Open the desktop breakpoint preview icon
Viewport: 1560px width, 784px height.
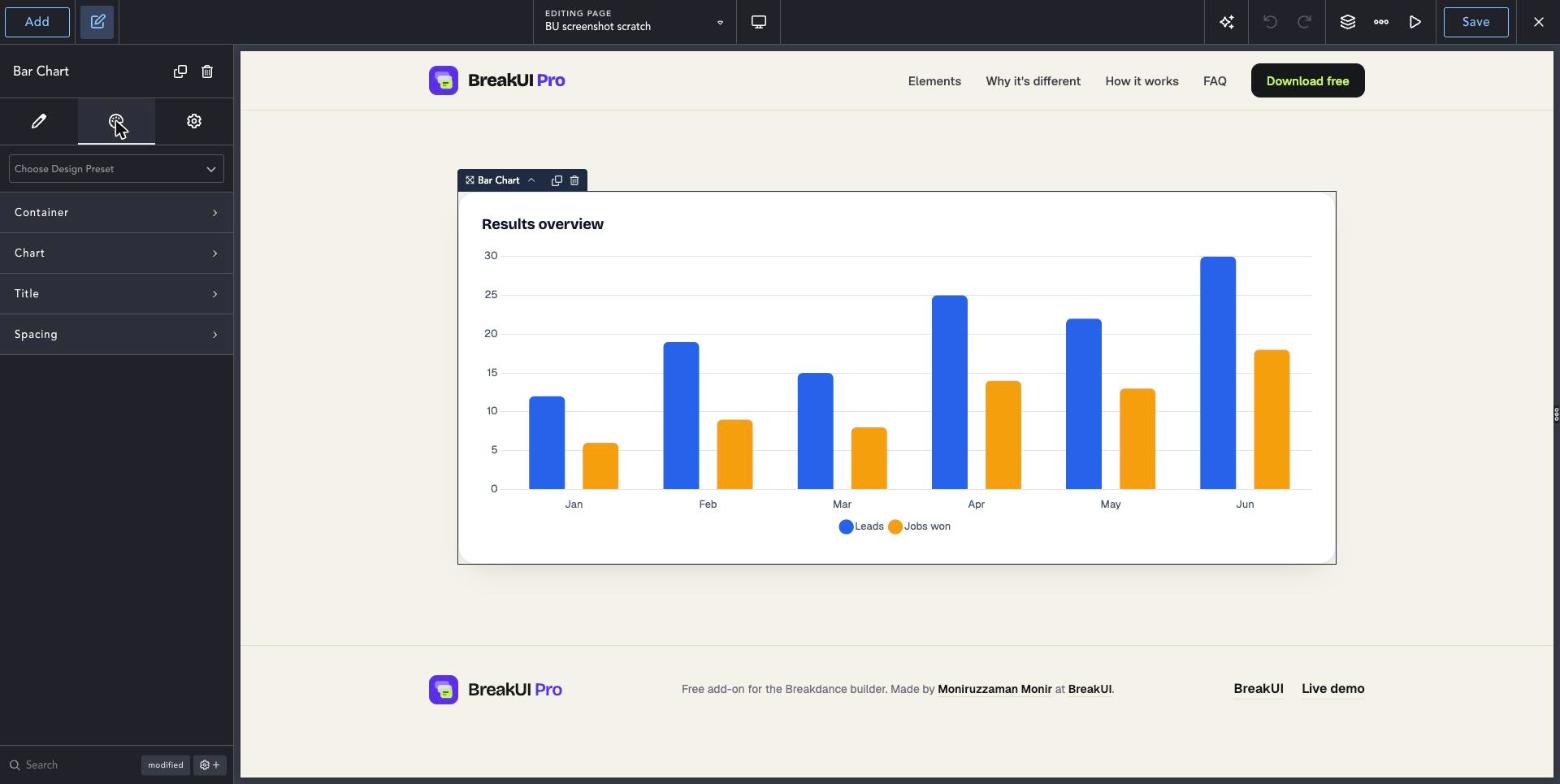(759, 22)
